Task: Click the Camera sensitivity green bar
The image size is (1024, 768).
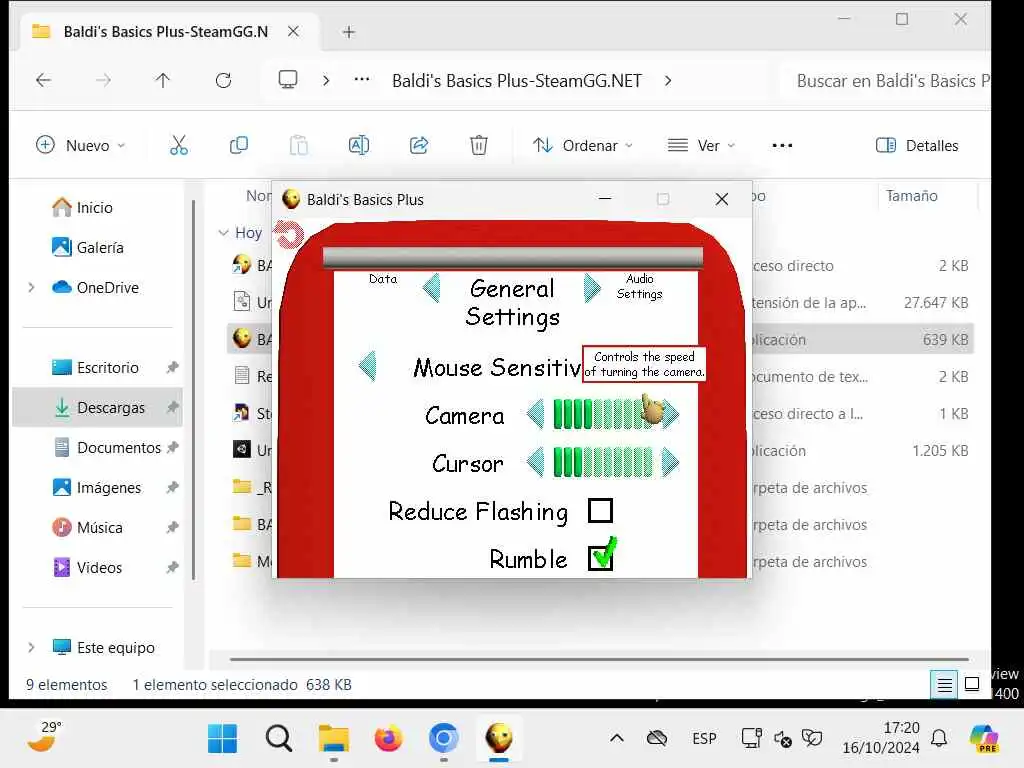Action: [x=603, y=414]
